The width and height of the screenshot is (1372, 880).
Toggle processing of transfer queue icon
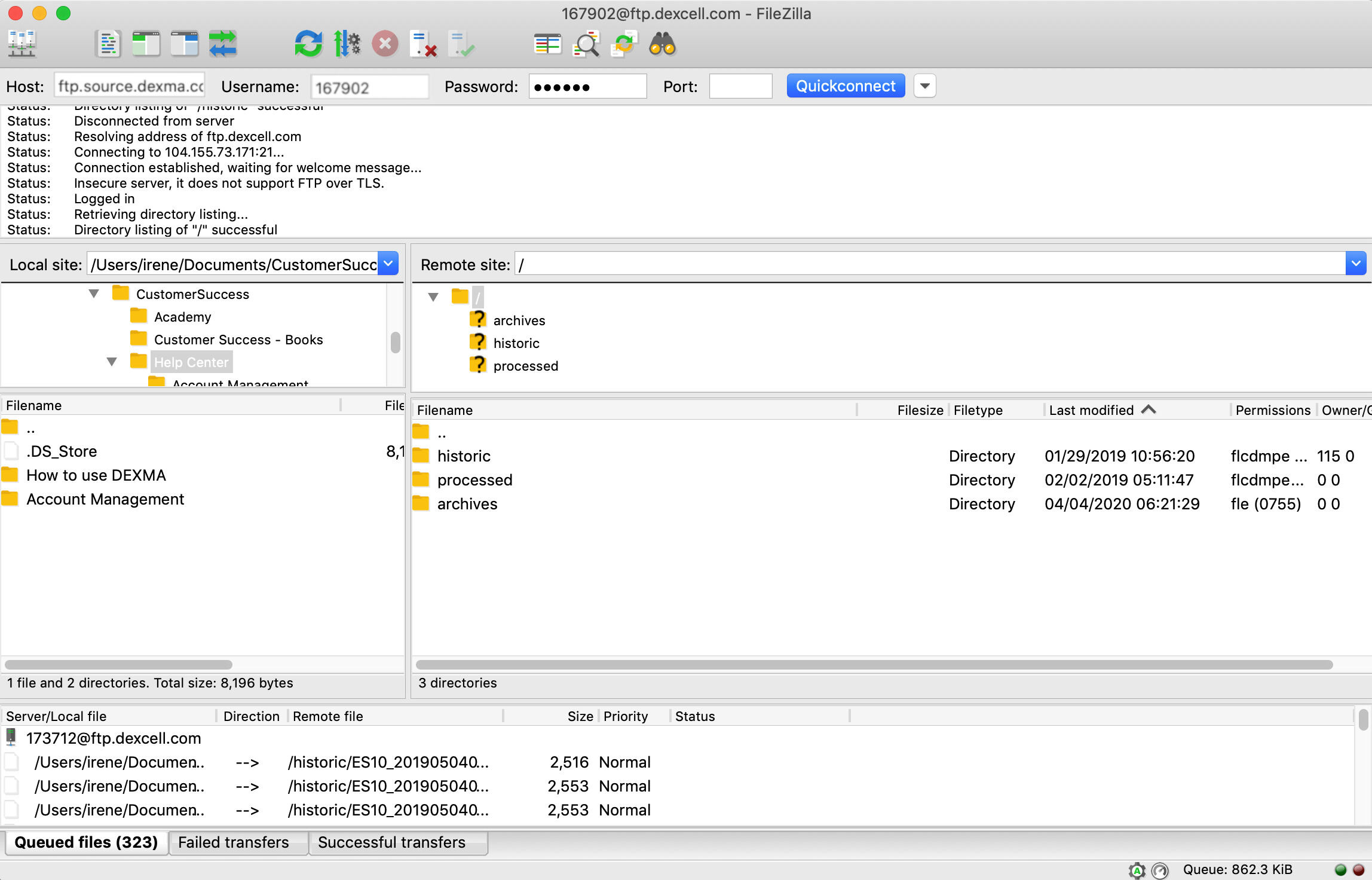tap(347, 44)
